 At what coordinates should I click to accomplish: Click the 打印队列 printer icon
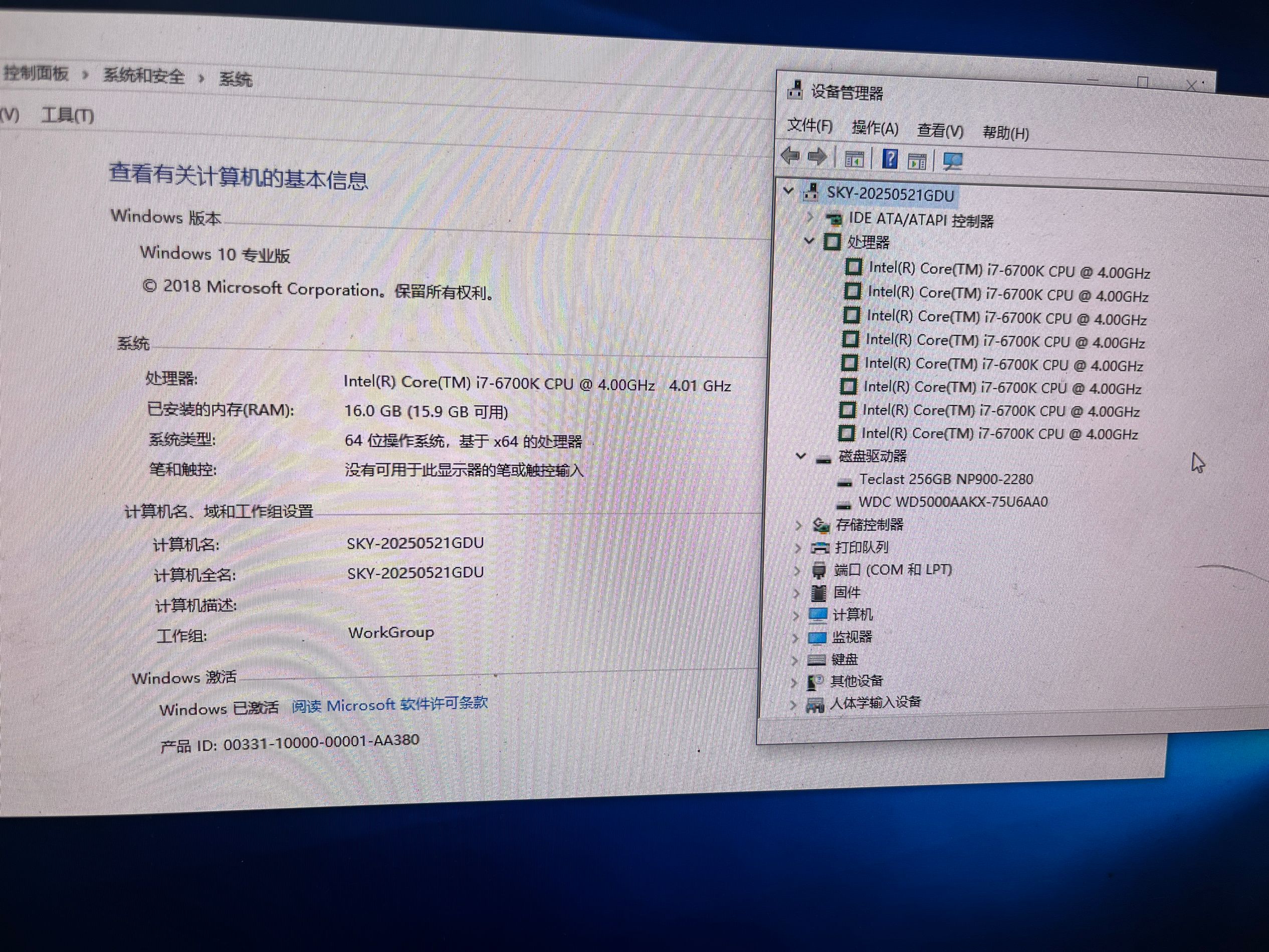tap(820, 547)
